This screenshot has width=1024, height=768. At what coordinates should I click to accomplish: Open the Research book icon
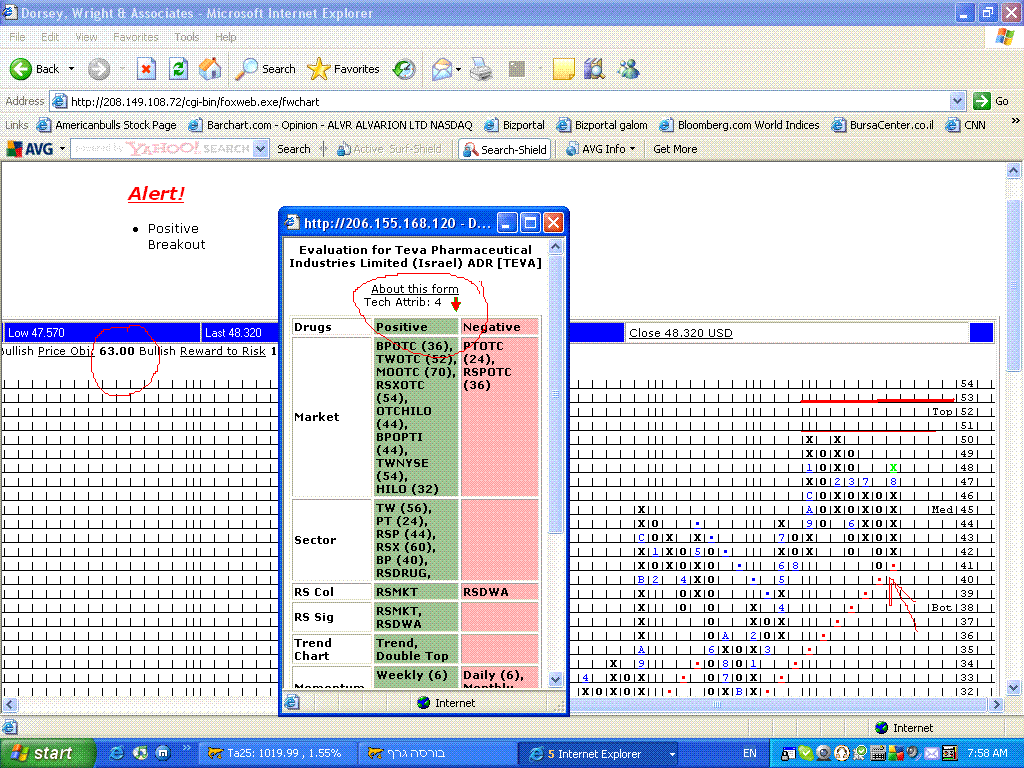pyautogui.click(x=594, y=69)
